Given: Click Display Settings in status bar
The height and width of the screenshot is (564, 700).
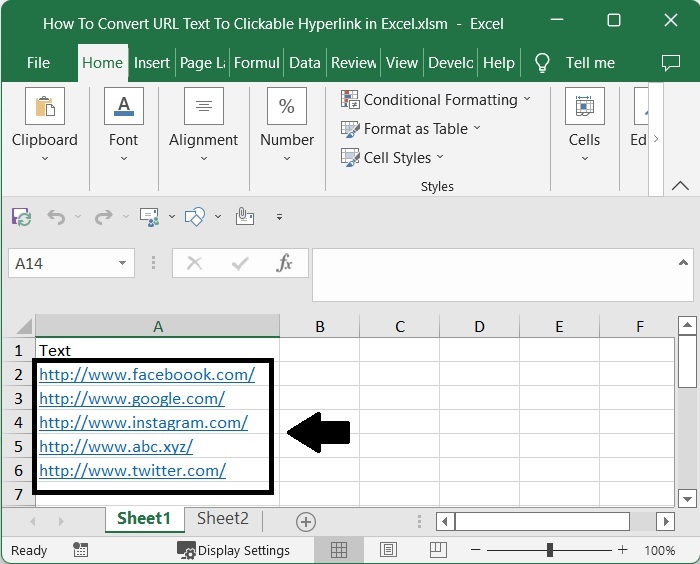Looking at the screenshot, I should coord(234,550).
